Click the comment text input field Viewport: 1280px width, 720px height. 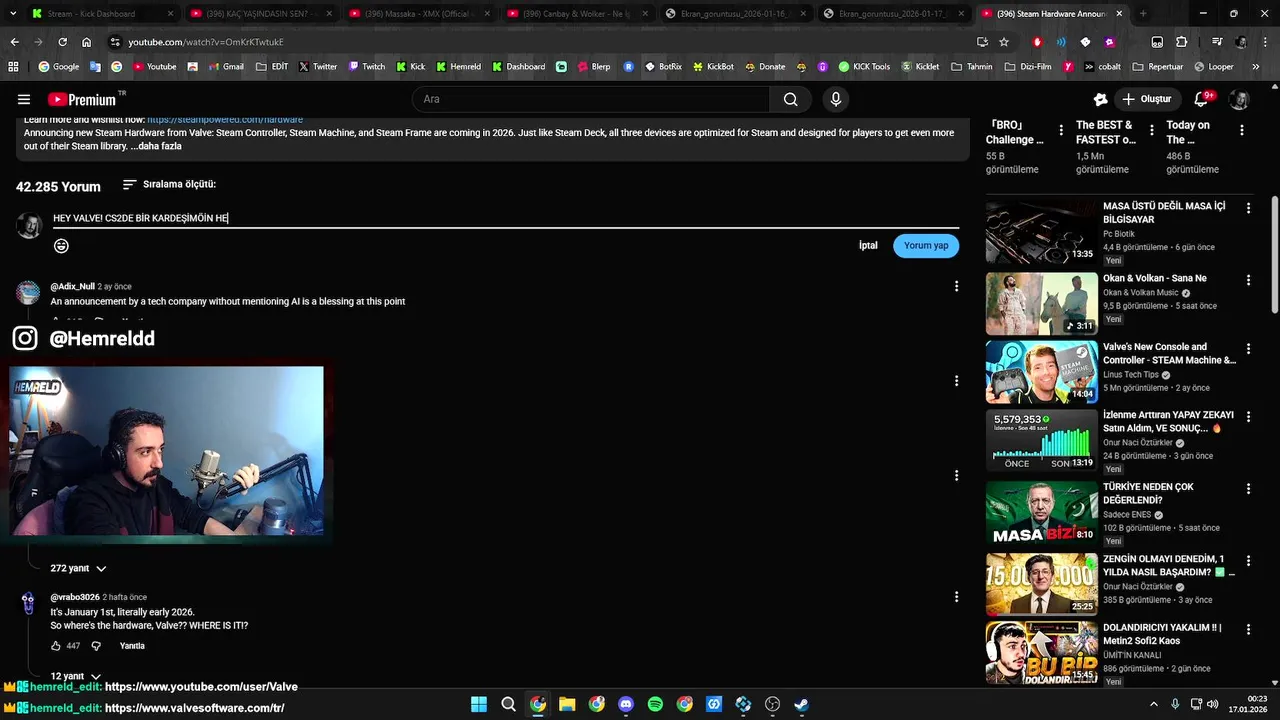click(x=505, y=218)
